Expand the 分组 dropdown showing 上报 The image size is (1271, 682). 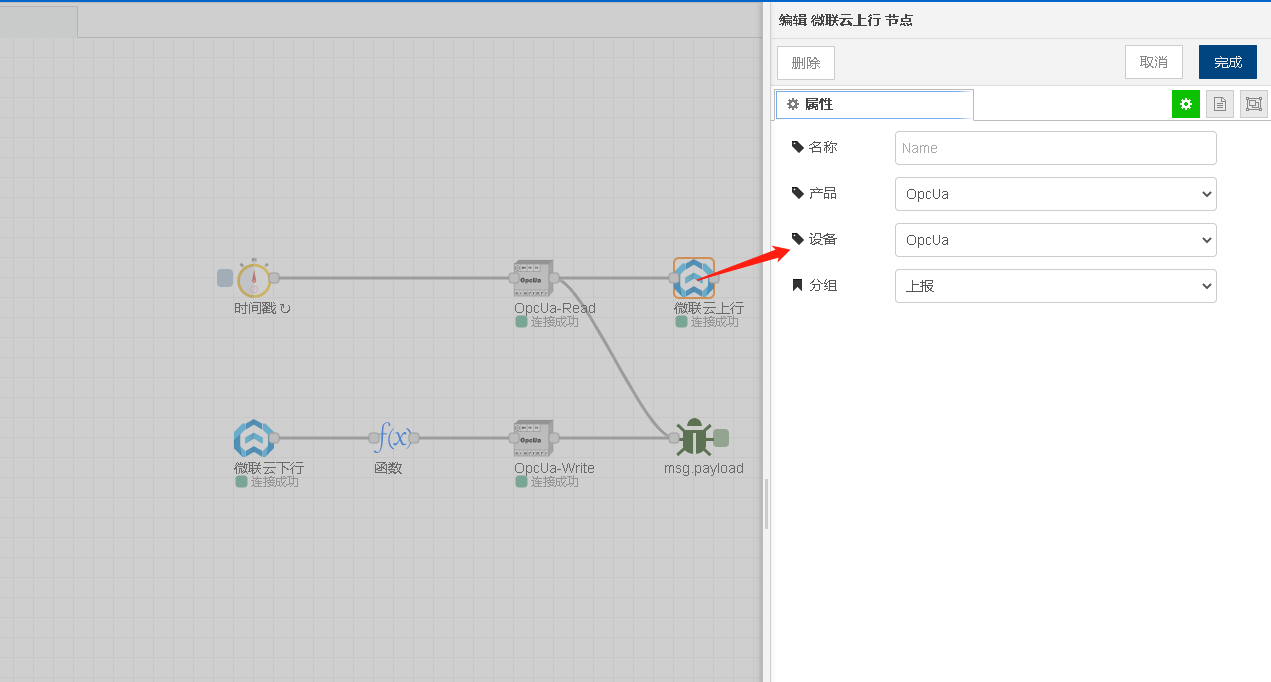[x=1056, y=286]
